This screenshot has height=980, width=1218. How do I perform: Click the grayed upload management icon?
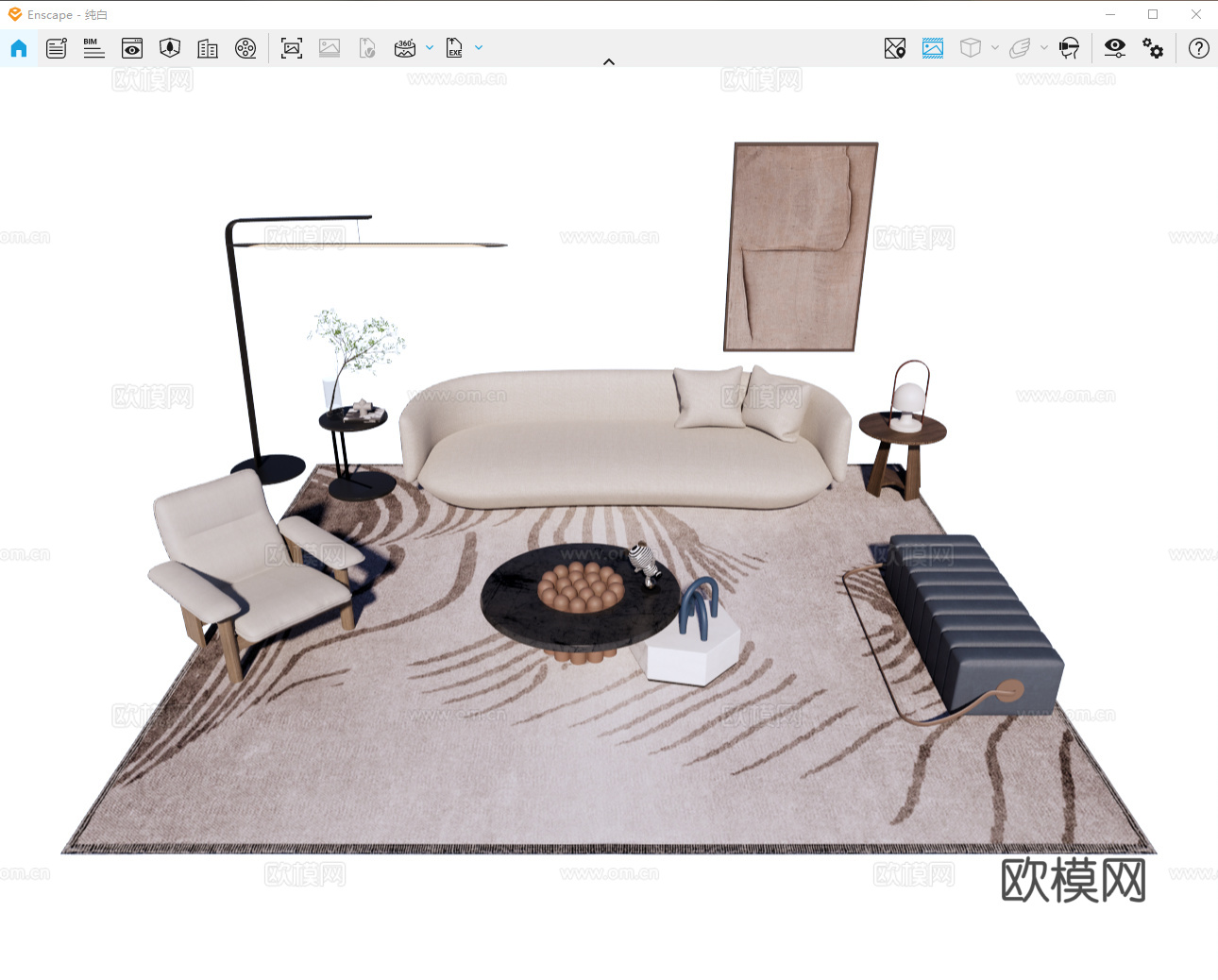point(367,48)
